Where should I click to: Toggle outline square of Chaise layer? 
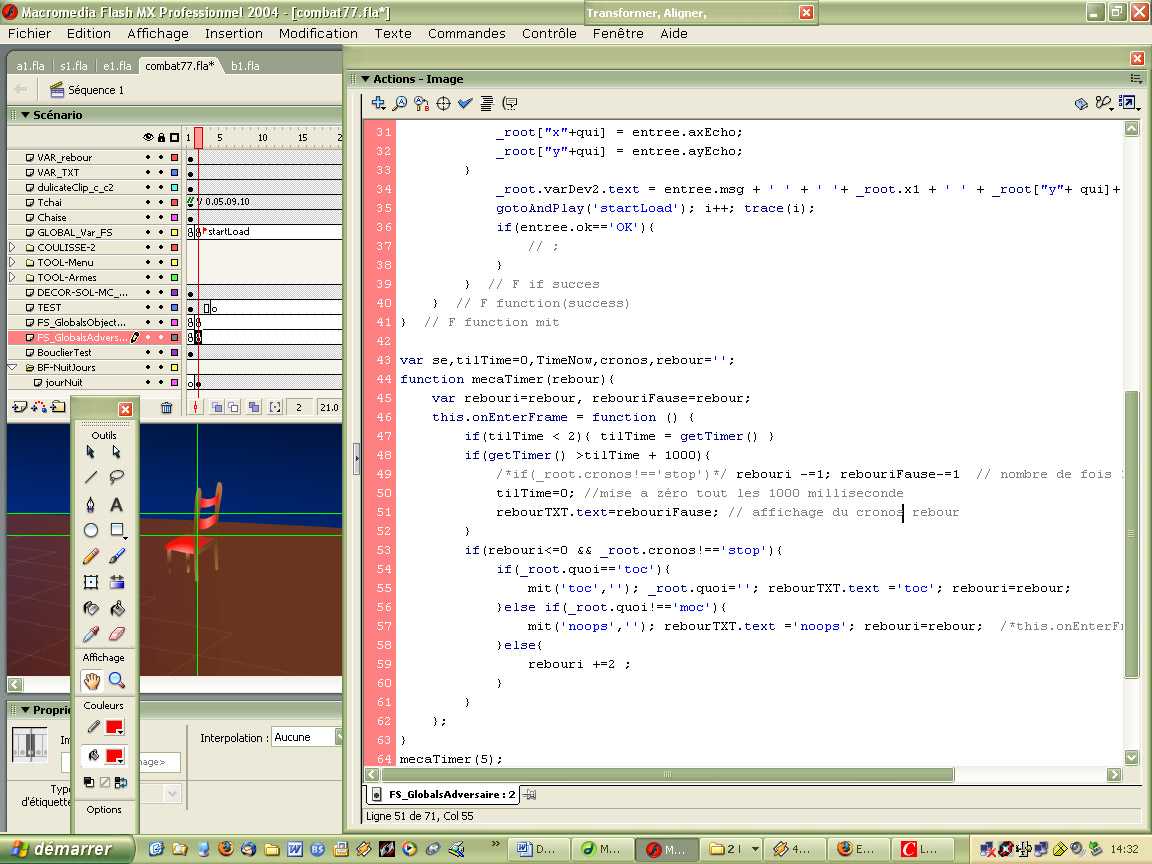pyautogui.click(x=174, y=217)
